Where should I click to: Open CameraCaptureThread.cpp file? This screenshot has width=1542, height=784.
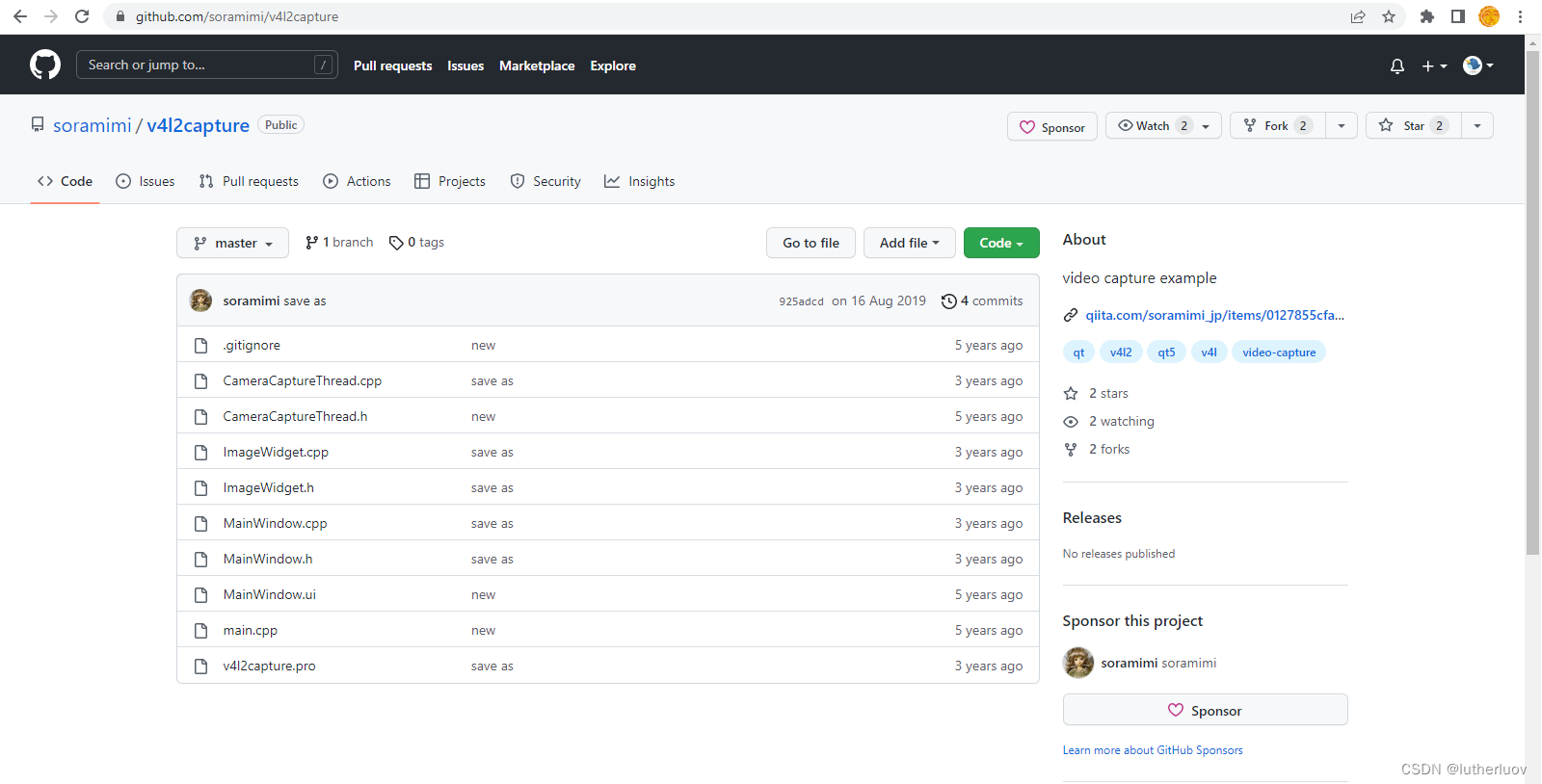pyautogui.click(x=303, y=381)
